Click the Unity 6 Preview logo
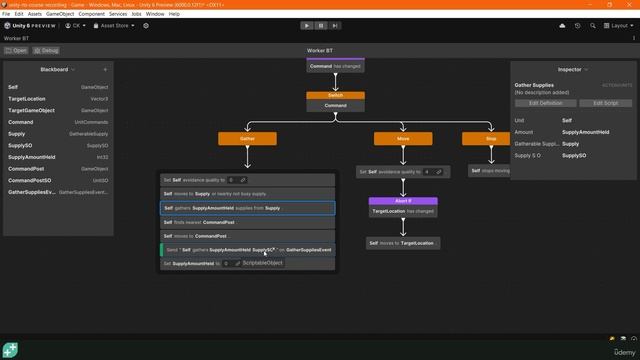 29,26
